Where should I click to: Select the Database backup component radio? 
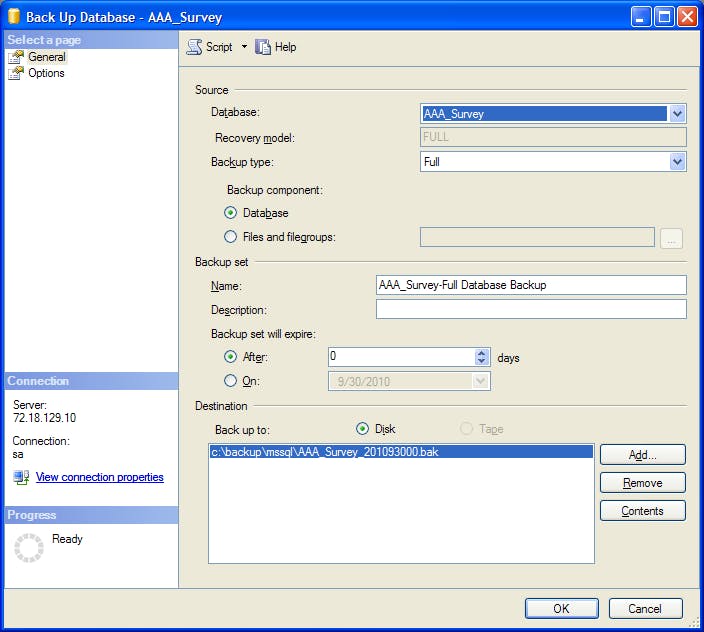pos(230,213)
